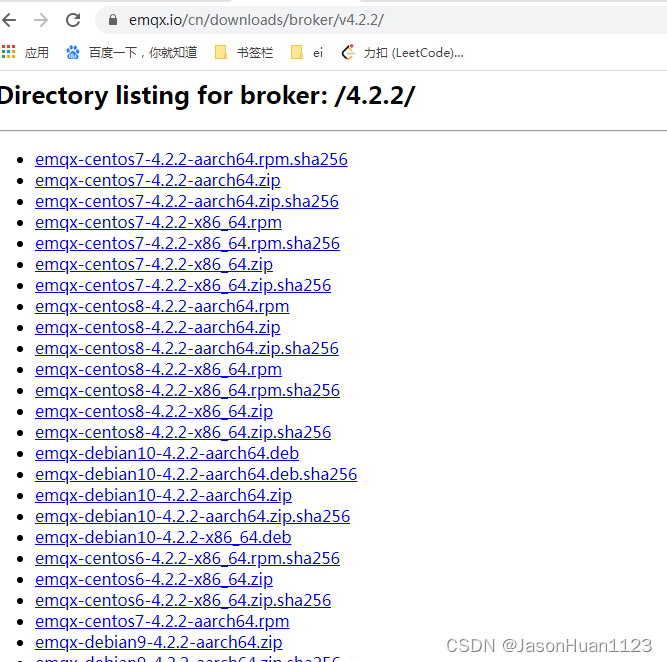Image resolution: width=667 pixels, height=662 pixels.
Task: Download emqx-centos7-4.2.2-aarch64.zip
Action: 158,180
